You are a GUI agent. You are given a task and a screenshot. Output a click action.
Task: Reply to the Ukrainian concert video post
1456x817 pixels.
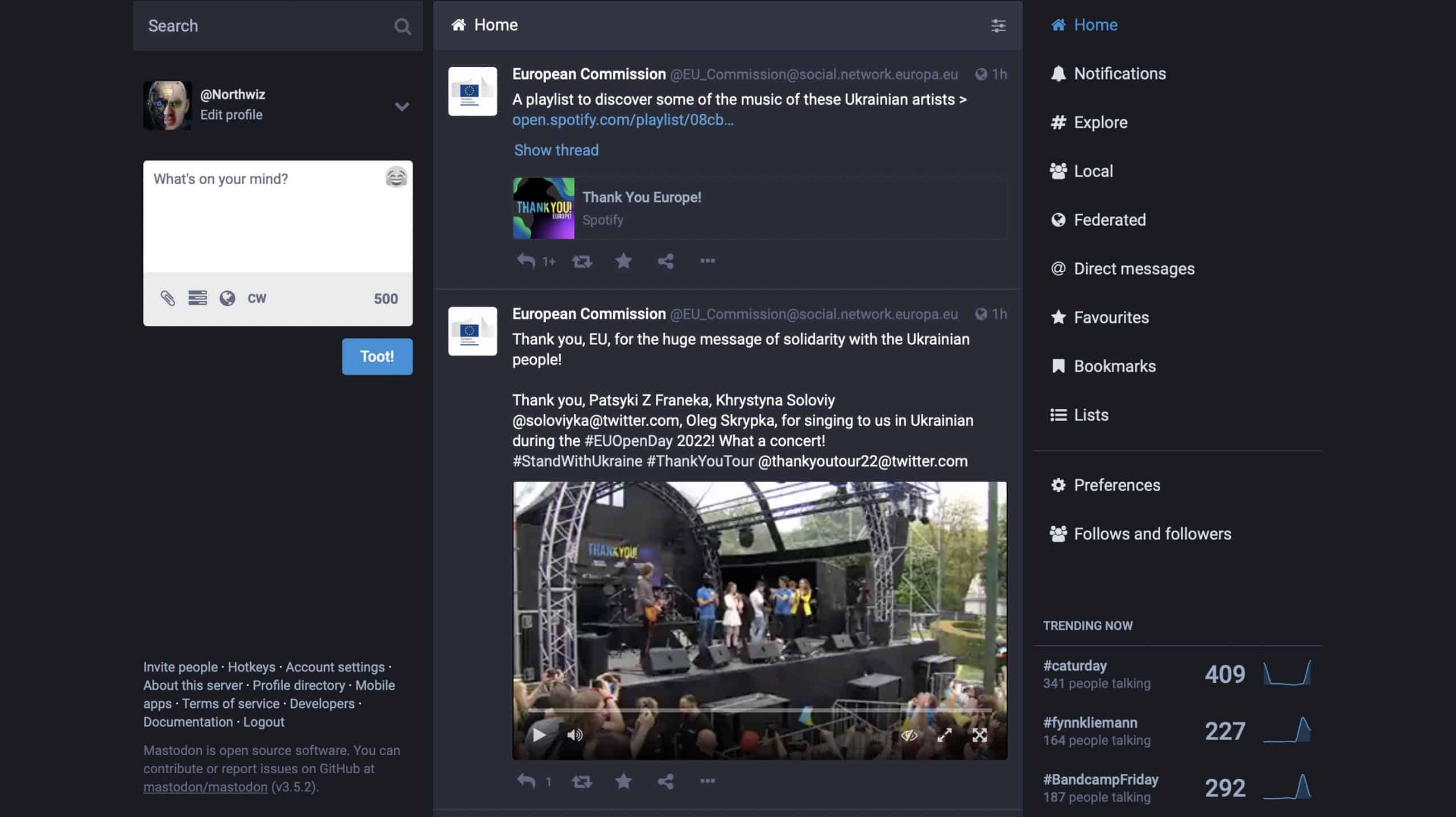526,781
